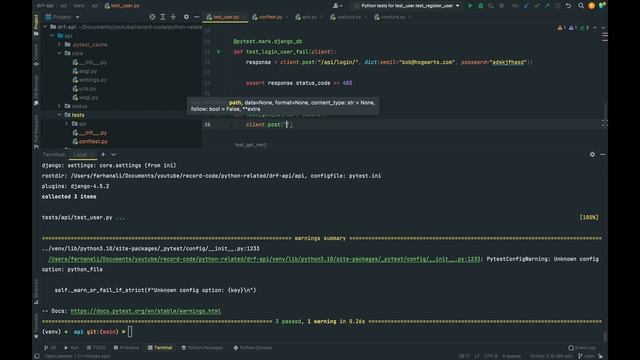This screenshot has height=360, width=640.
Task: Toggle the Pull Requests side panel
Action: (x=36, y=131)
